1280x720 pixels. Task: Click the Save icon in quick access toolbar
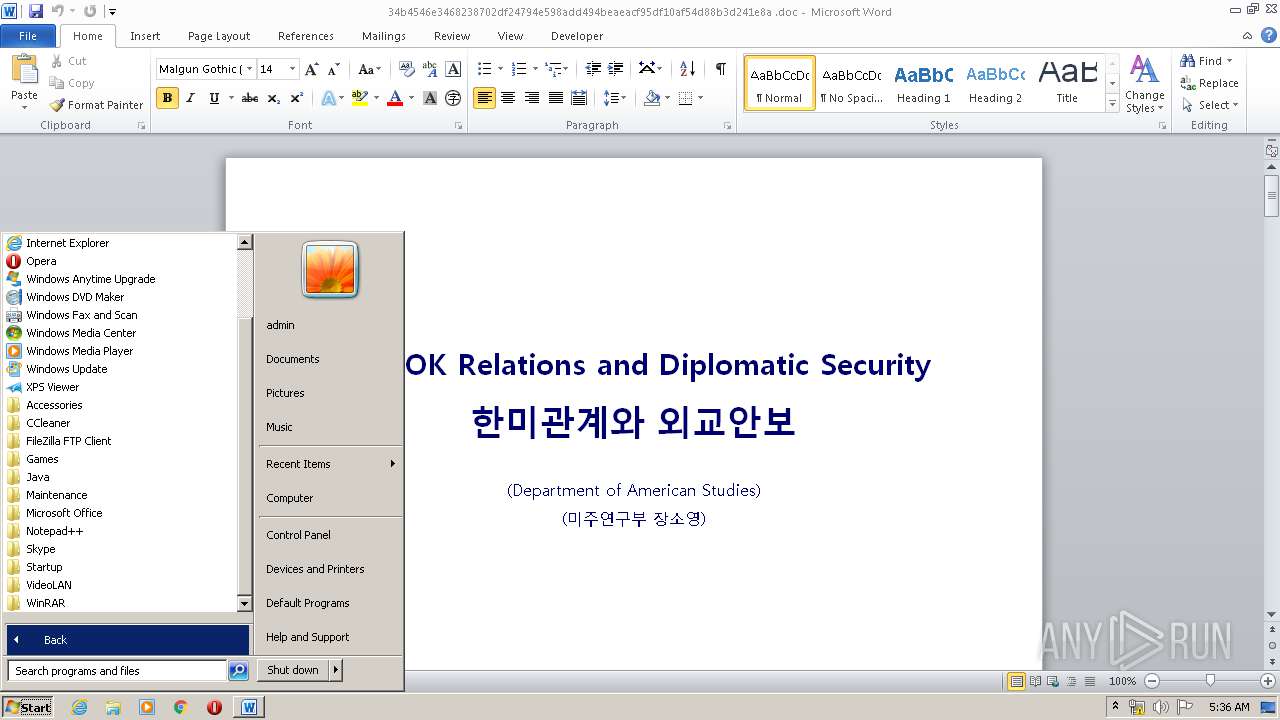(36, 11)
